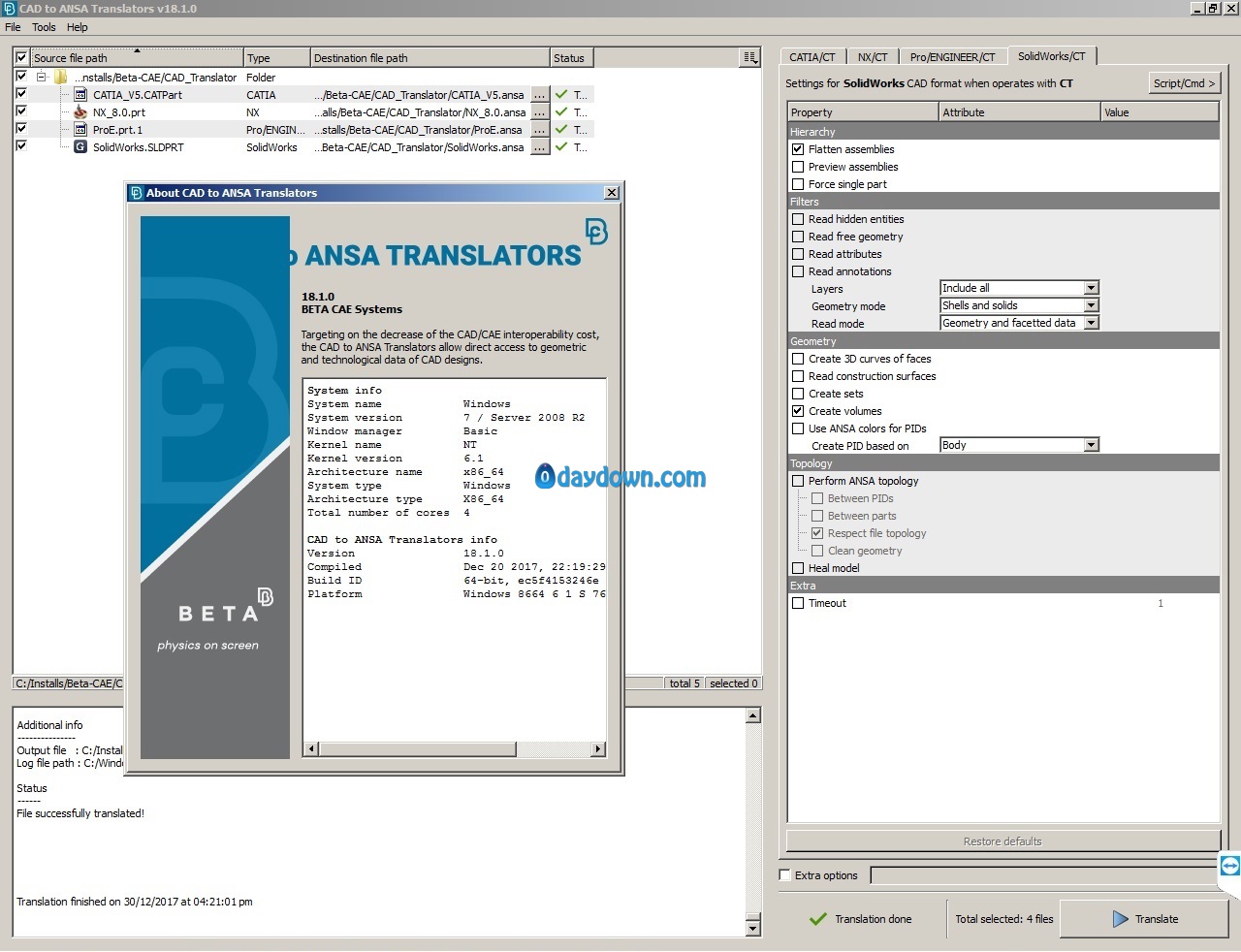Browse destination path for ProE.ansa
The image size is (1241, 952).
tap(540, 130)
